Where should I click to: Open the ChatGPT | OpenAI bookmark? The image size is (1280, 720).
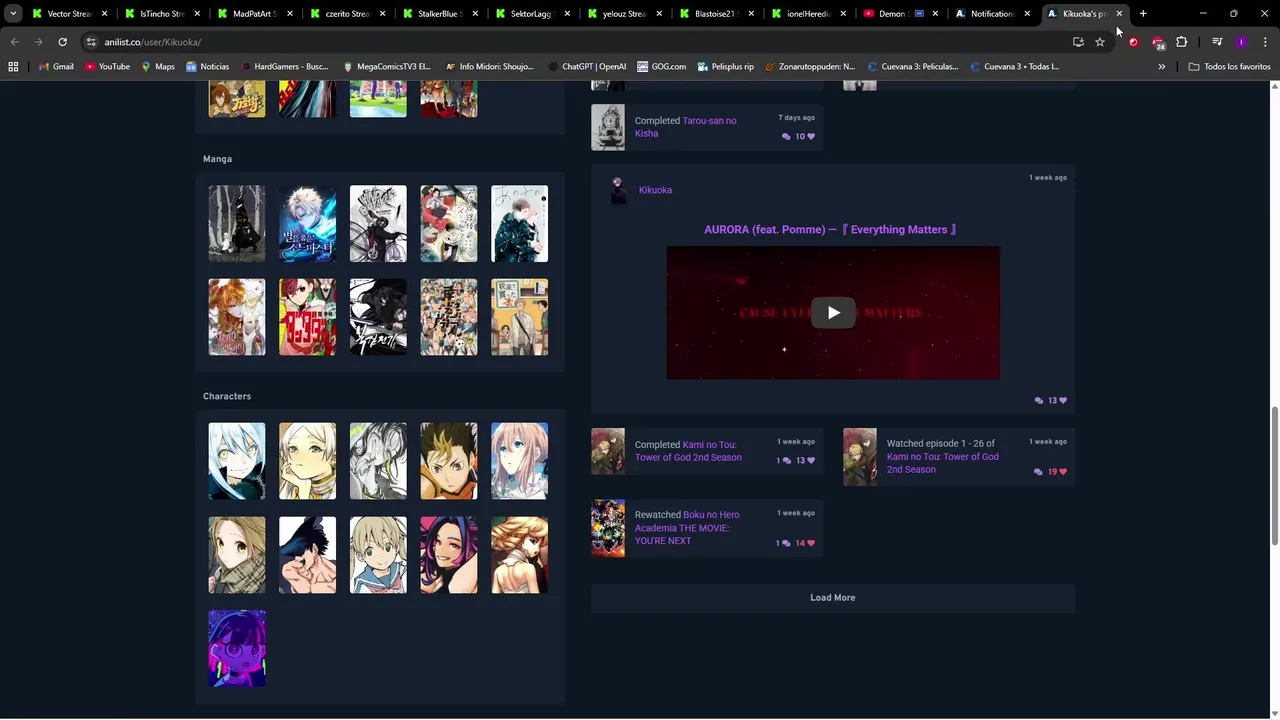587,67
